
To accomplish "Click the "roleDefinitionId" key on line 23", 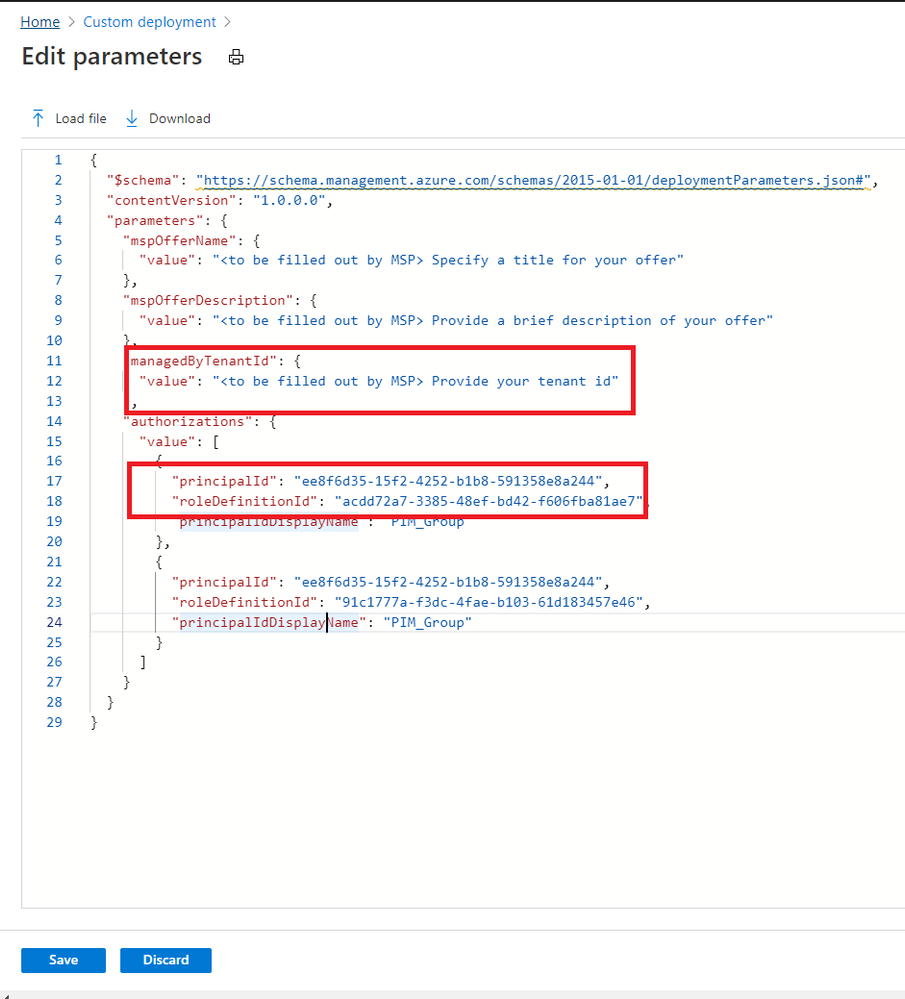I will (x=244, y=602).
